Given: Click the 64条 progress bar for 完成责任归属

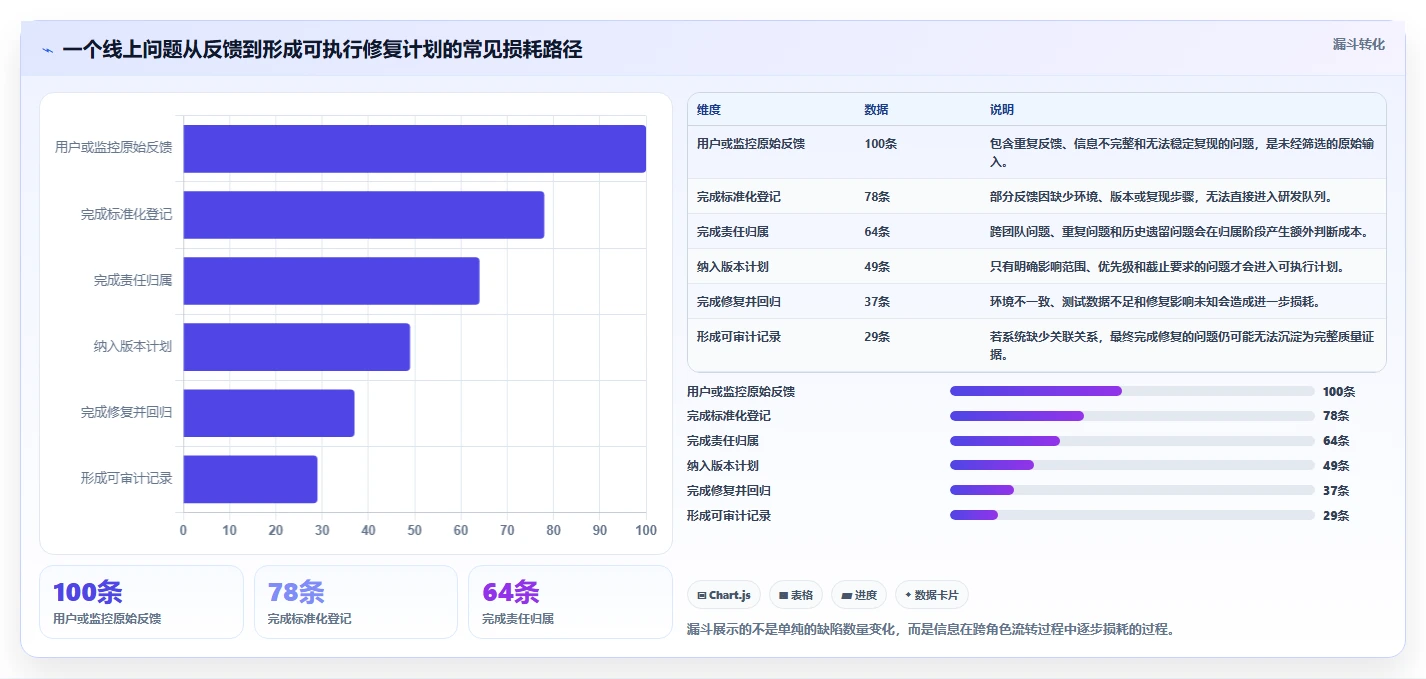Looking at the screenshot, I should 1132,441.
